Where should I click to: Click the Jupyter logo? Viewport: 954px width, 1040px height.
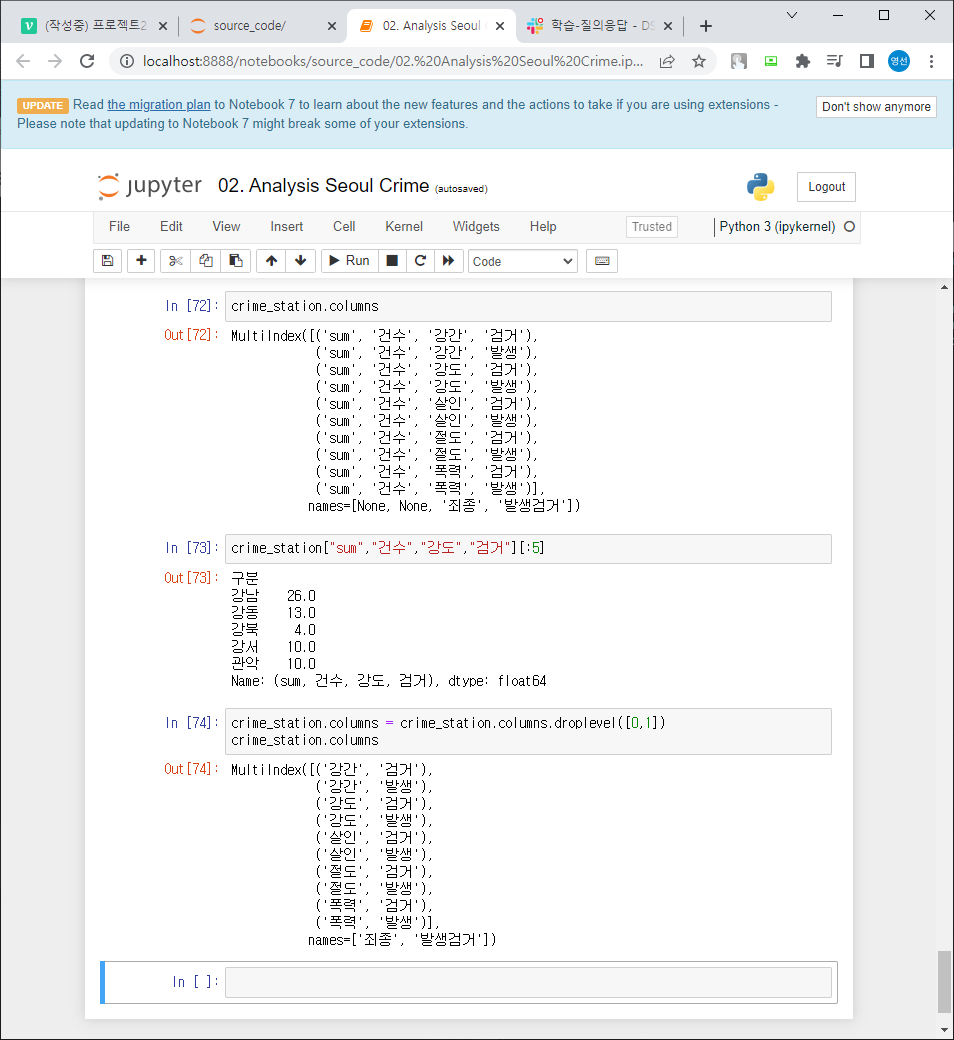tap(150, 186)
